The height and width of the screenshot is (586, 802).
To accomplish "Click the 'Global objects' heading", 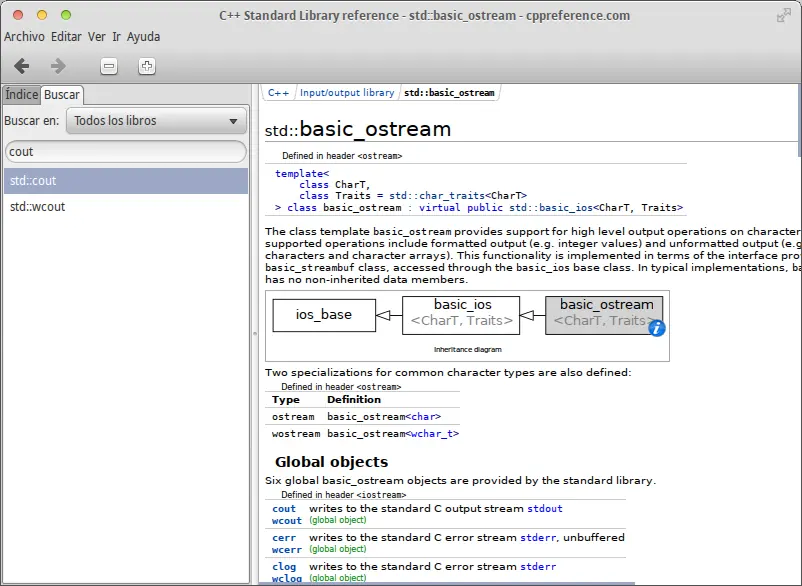I will tap(331, 462).
